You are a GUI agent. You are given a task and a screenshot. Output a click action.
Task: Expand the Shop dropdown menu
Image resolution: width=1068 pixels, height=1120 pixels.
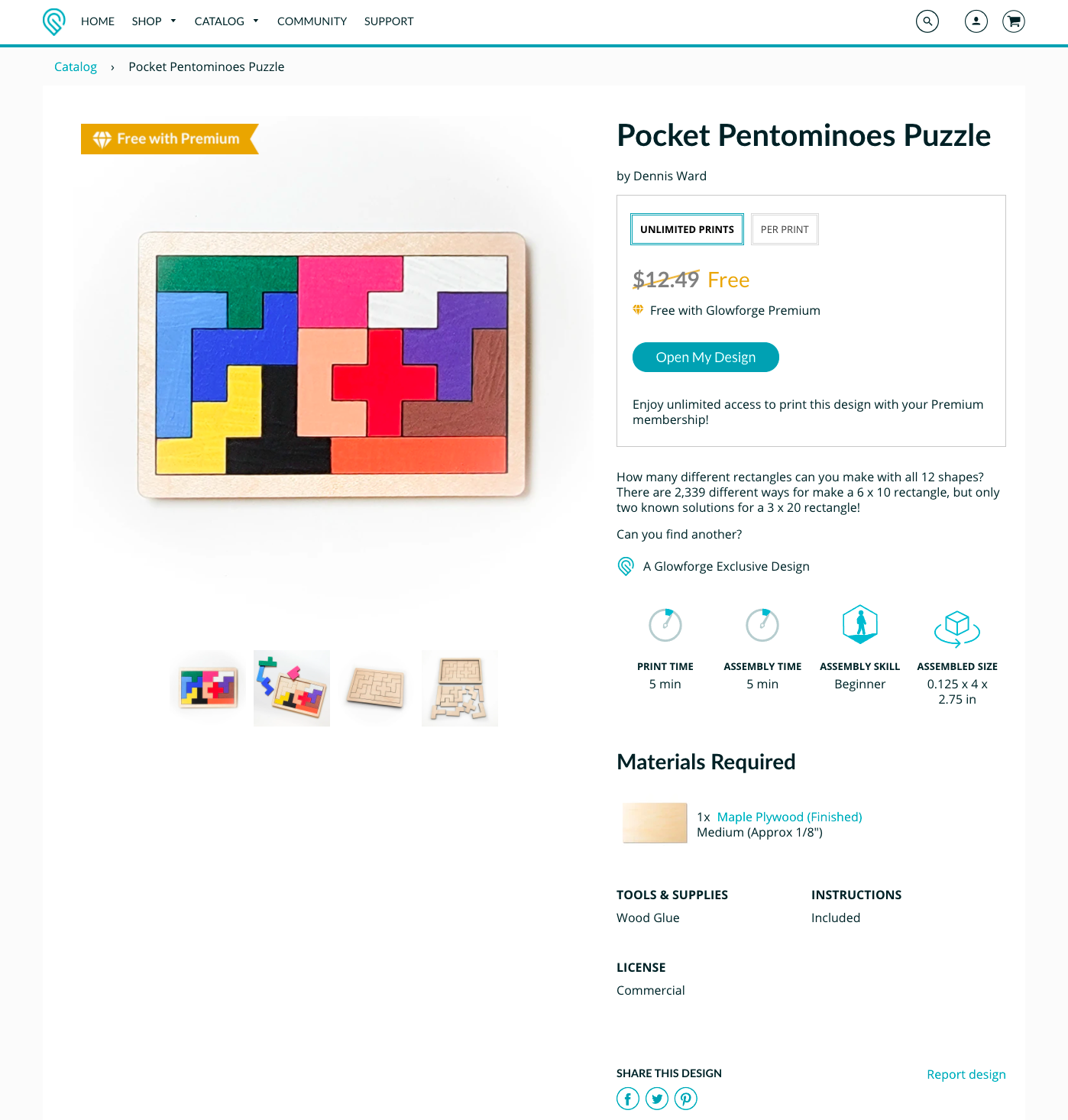[x=154, y=21]
